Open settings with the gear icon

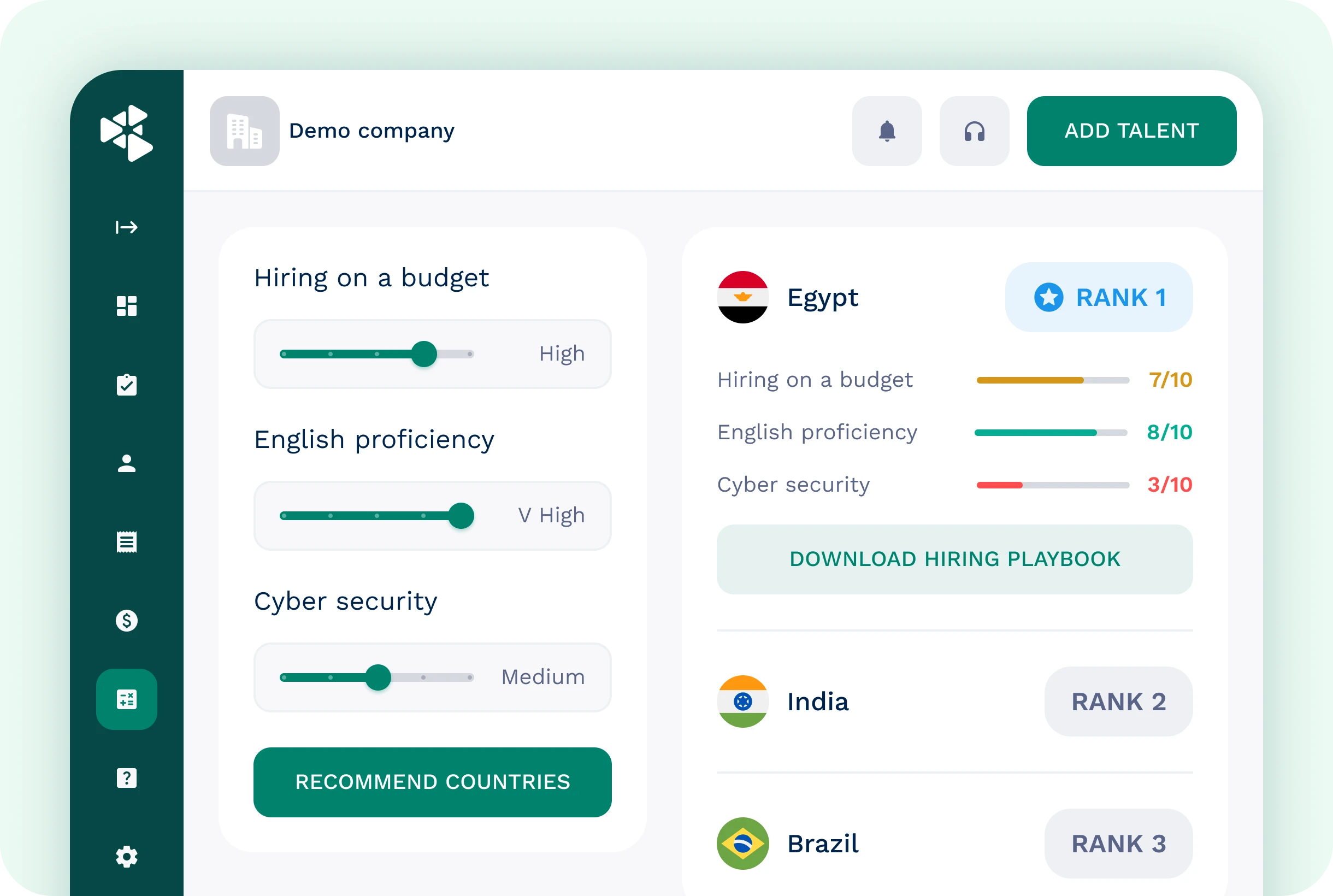coord(127,857)
